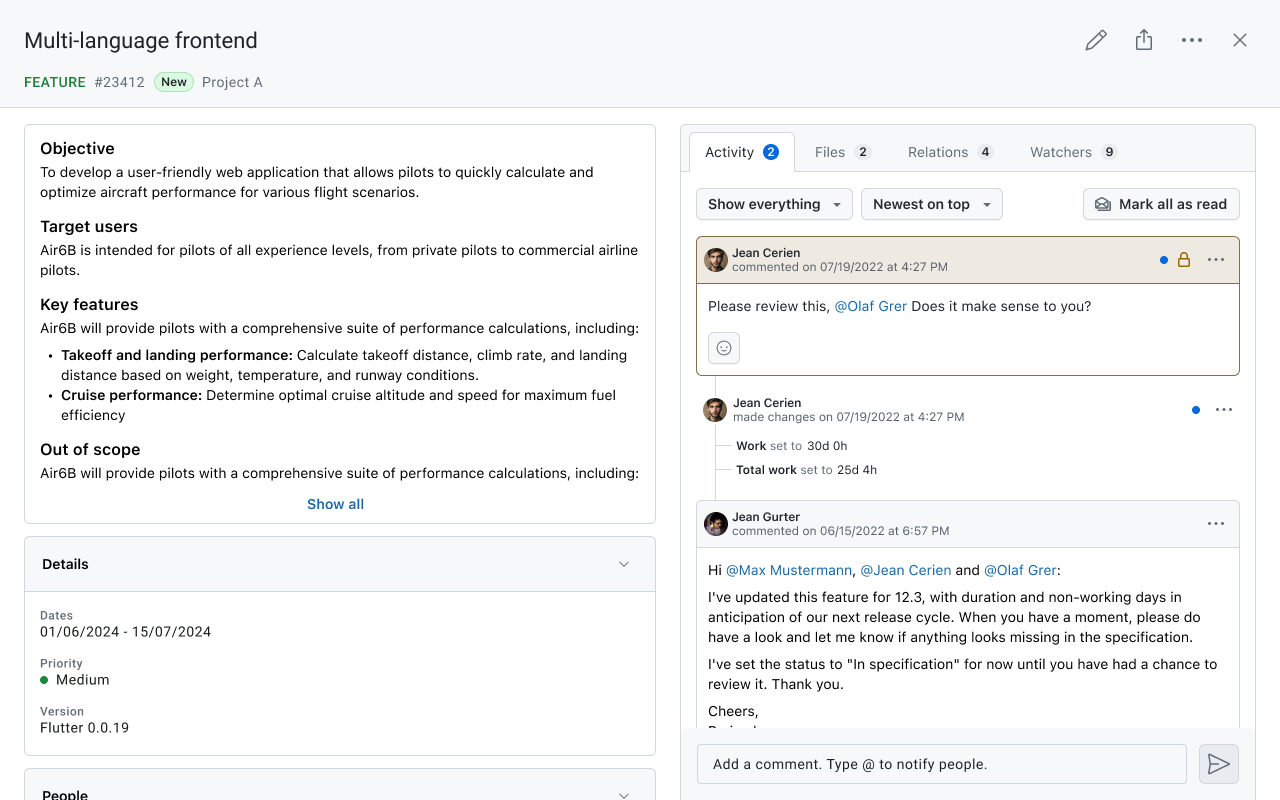Click the send comment arrow icon

pyautogui.click(x=1218, y=764)
